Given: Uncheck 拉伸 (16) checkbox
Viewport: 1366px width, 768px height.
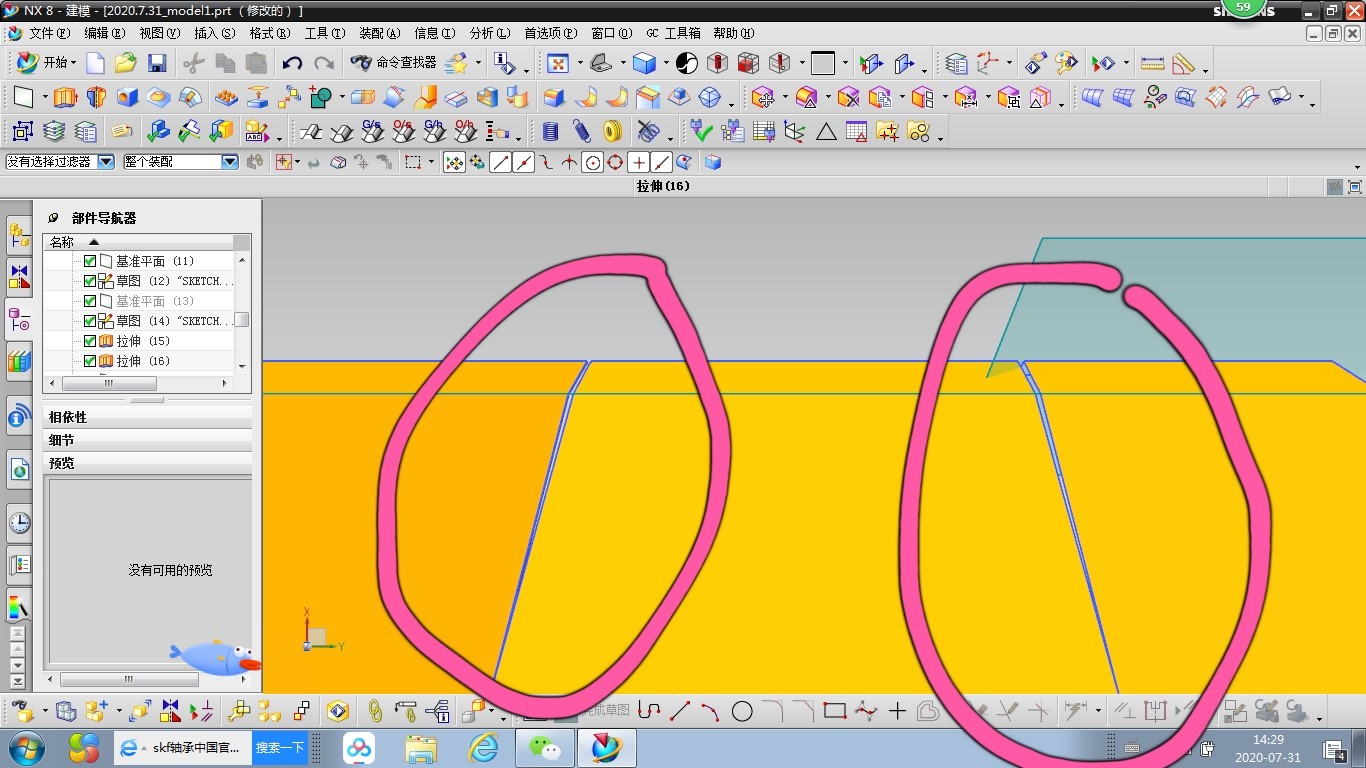Looking at the screenshot, I should (90, 361).
